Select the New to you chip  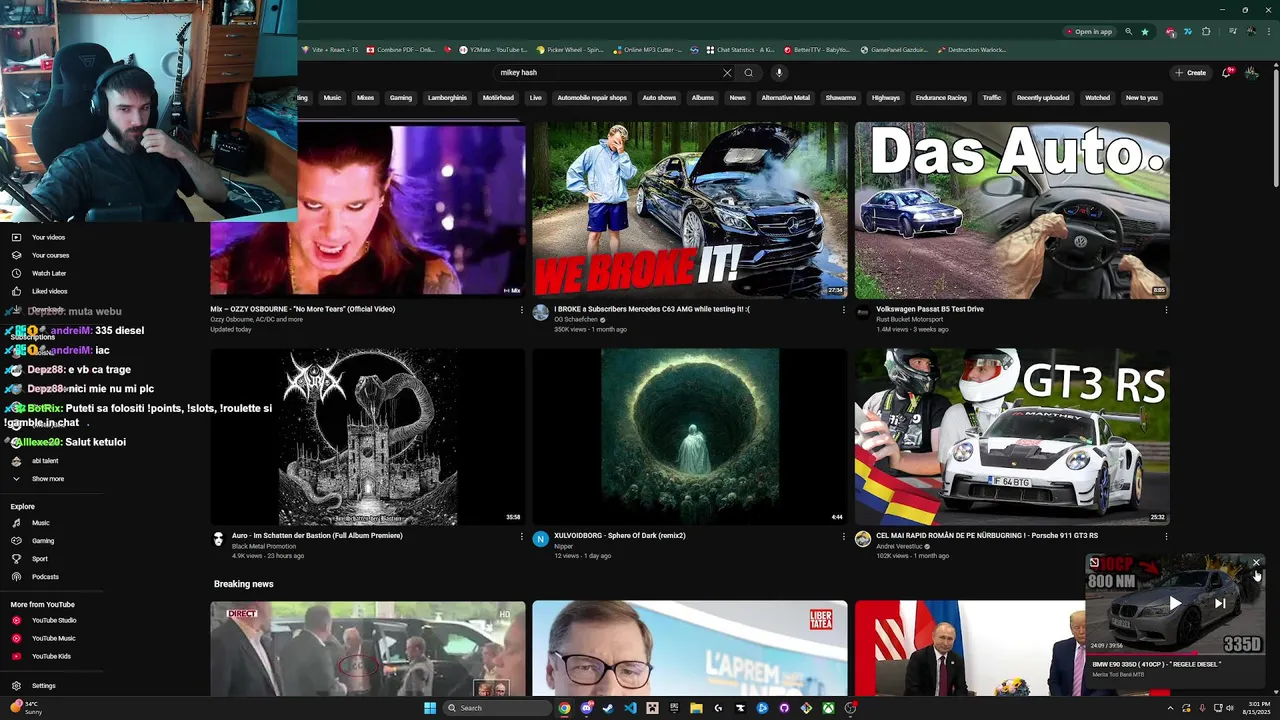[x=1141, y=98]
